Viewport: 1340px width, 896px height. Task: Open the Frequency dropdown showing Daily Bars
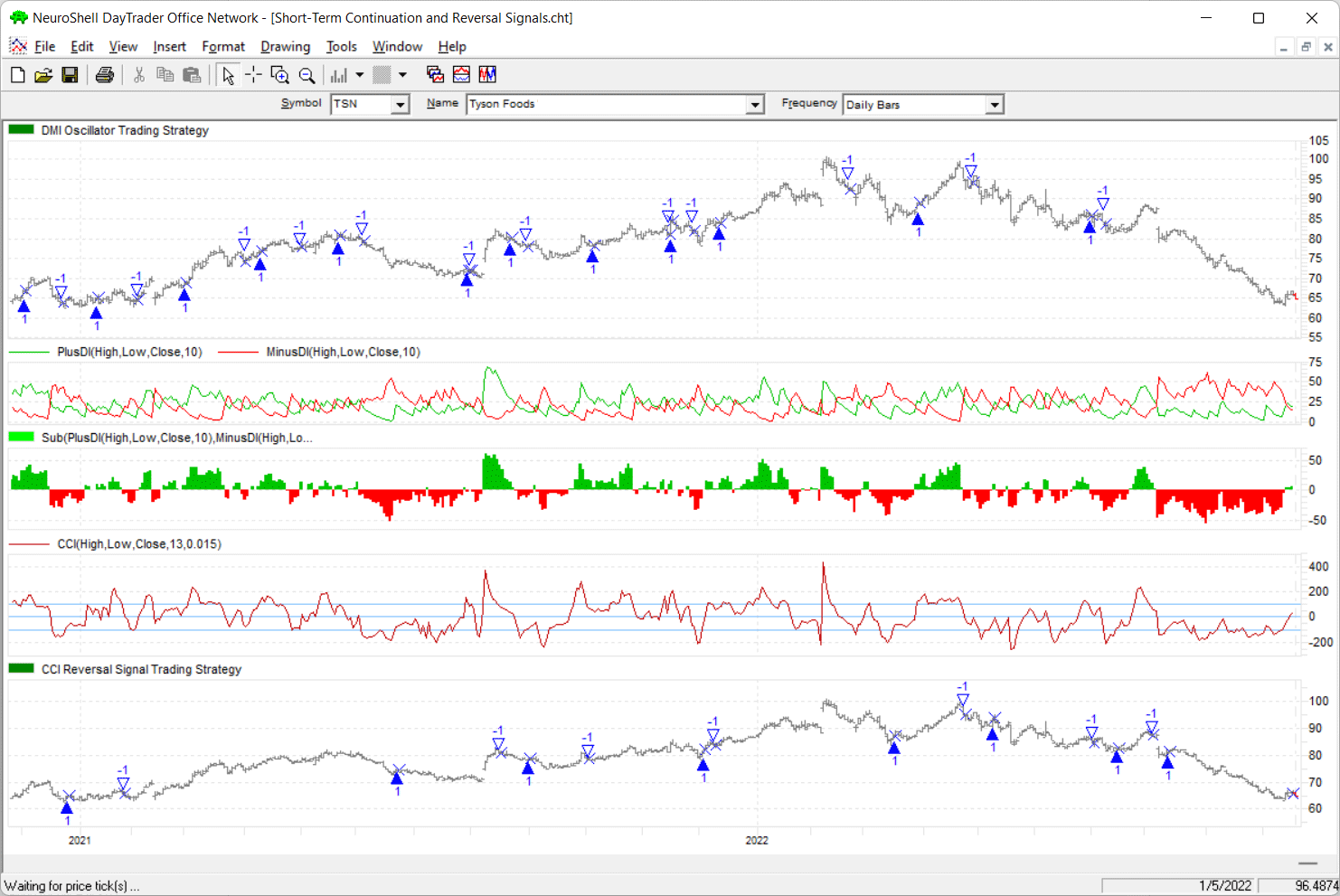[x=994, y=105]
